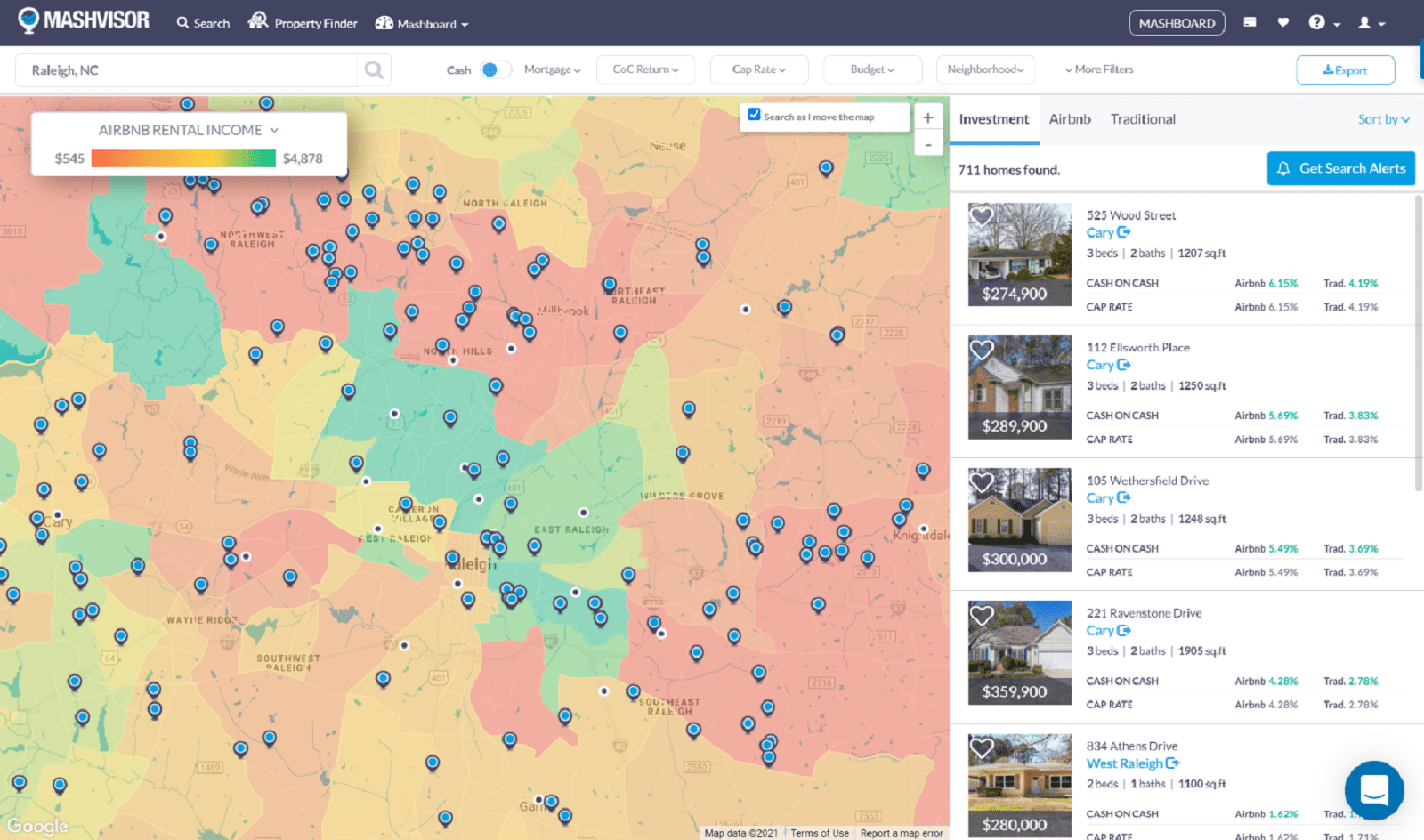This screenshot has width=1424, height=840.
Task: Switch to the Traditional tab
Action: click(1143, 118)
